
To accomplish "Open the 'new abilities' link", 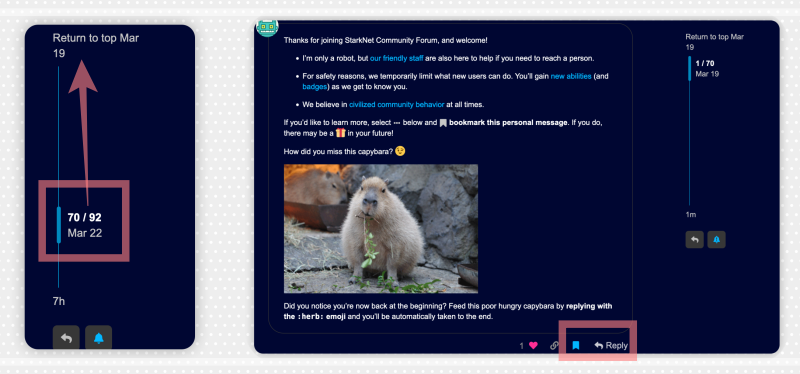I will point(571,76).
